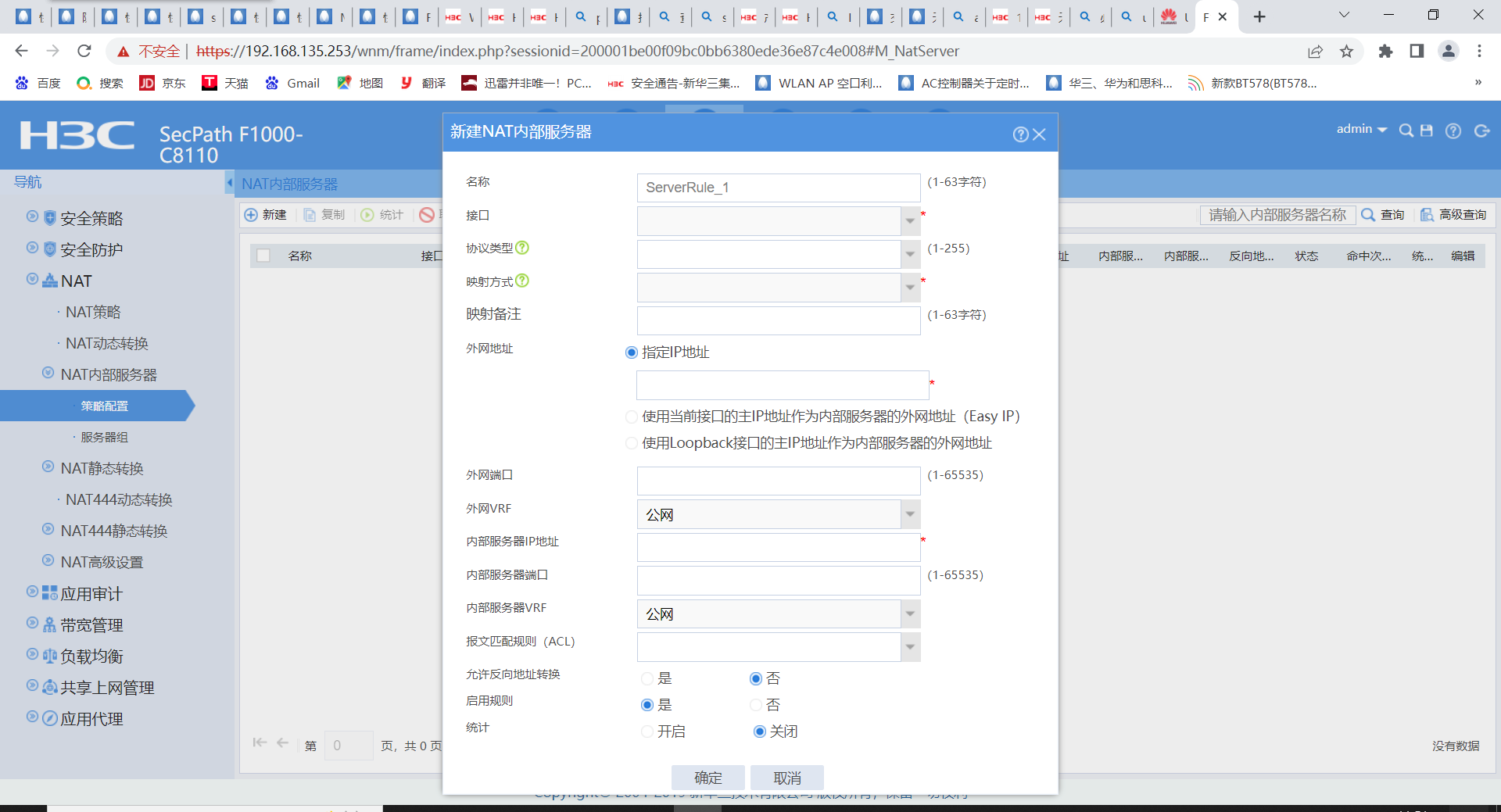Open NAT动态转换 in the navigation
This screenshot has width=1501, height=812.
click(107, 343)
